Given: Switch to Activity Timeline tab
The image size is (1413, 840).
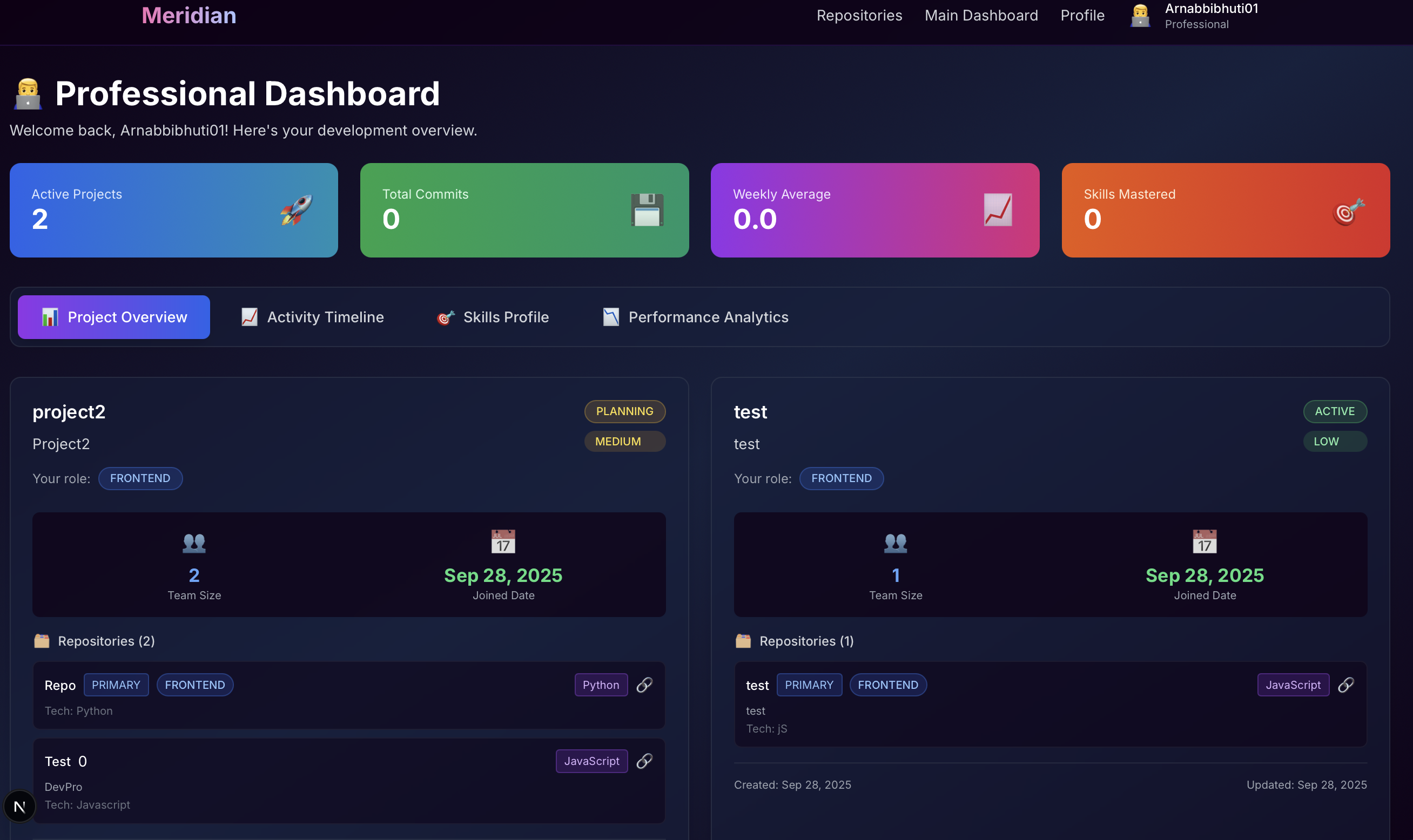Looking at the screenshot, I should 313,317.
